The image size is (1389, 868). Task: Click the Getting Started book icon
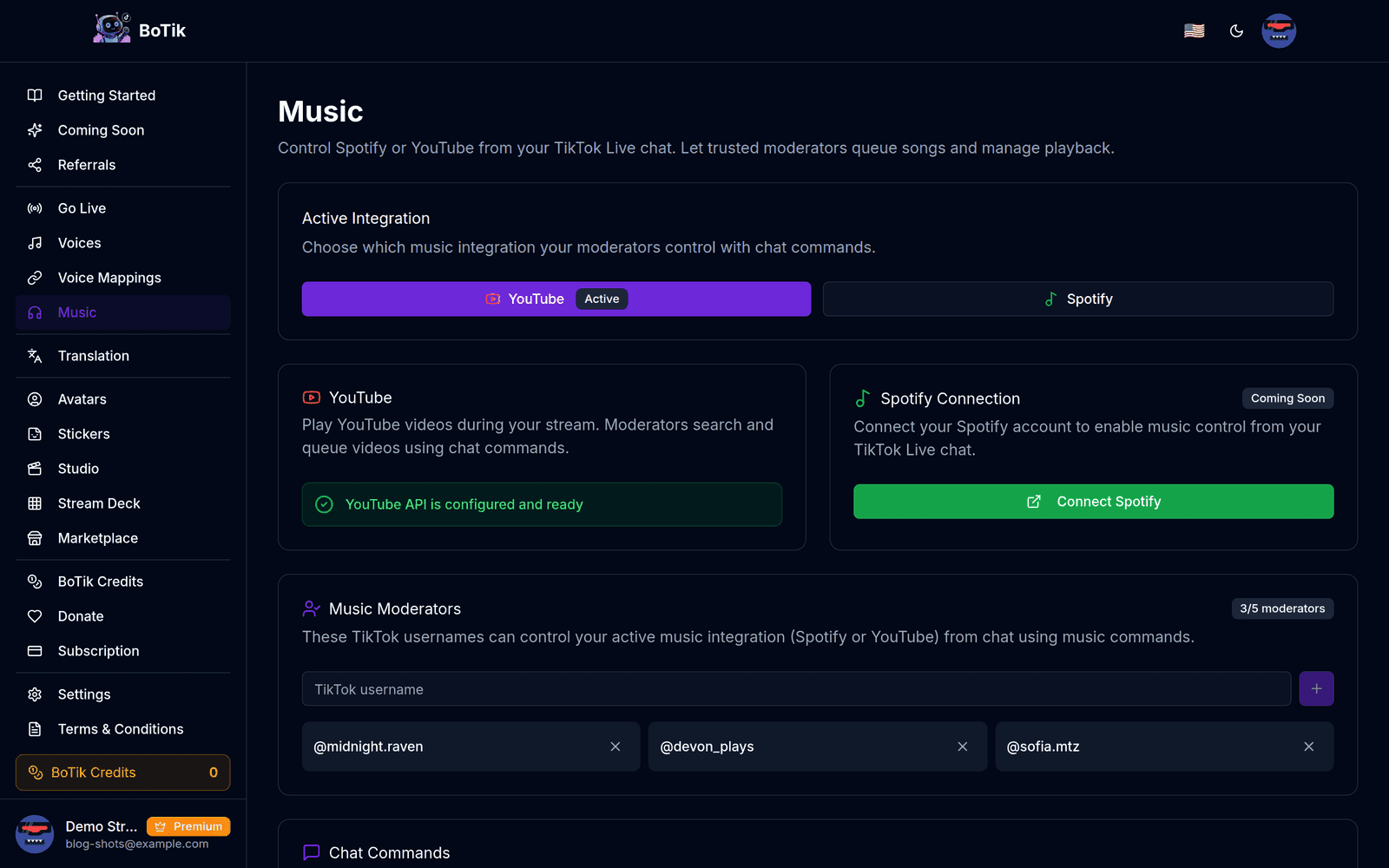click(35, 95)
